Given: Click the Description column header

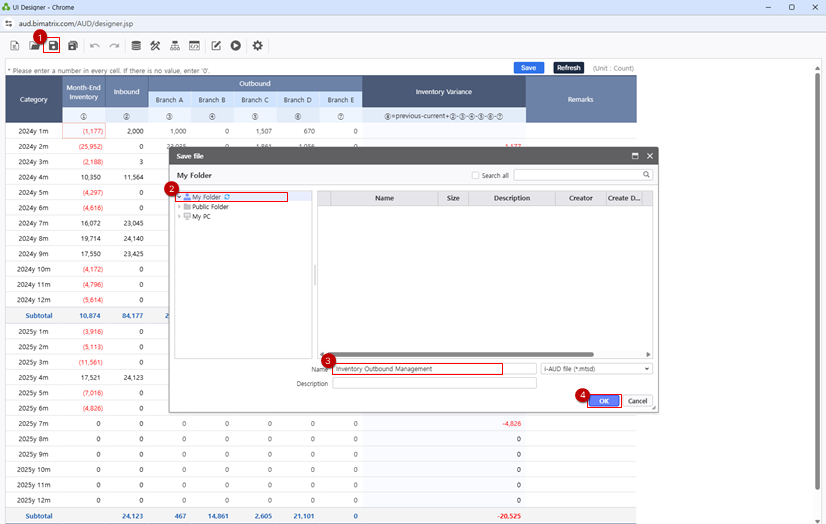Looking at the screenshot, I should click(511, 198).
